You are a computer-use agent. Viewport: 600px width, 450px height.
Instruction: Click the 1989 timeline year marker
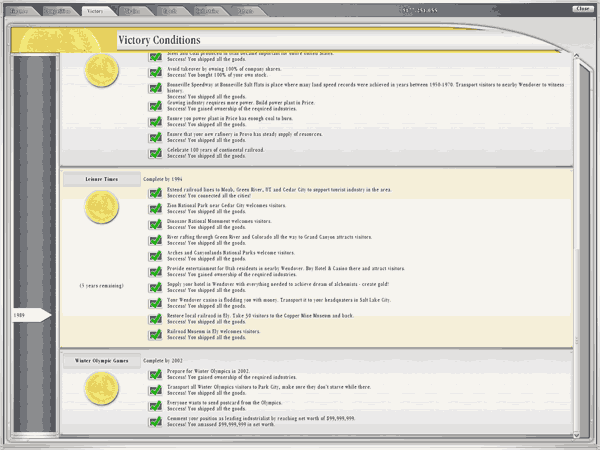[x=31, y=315]
